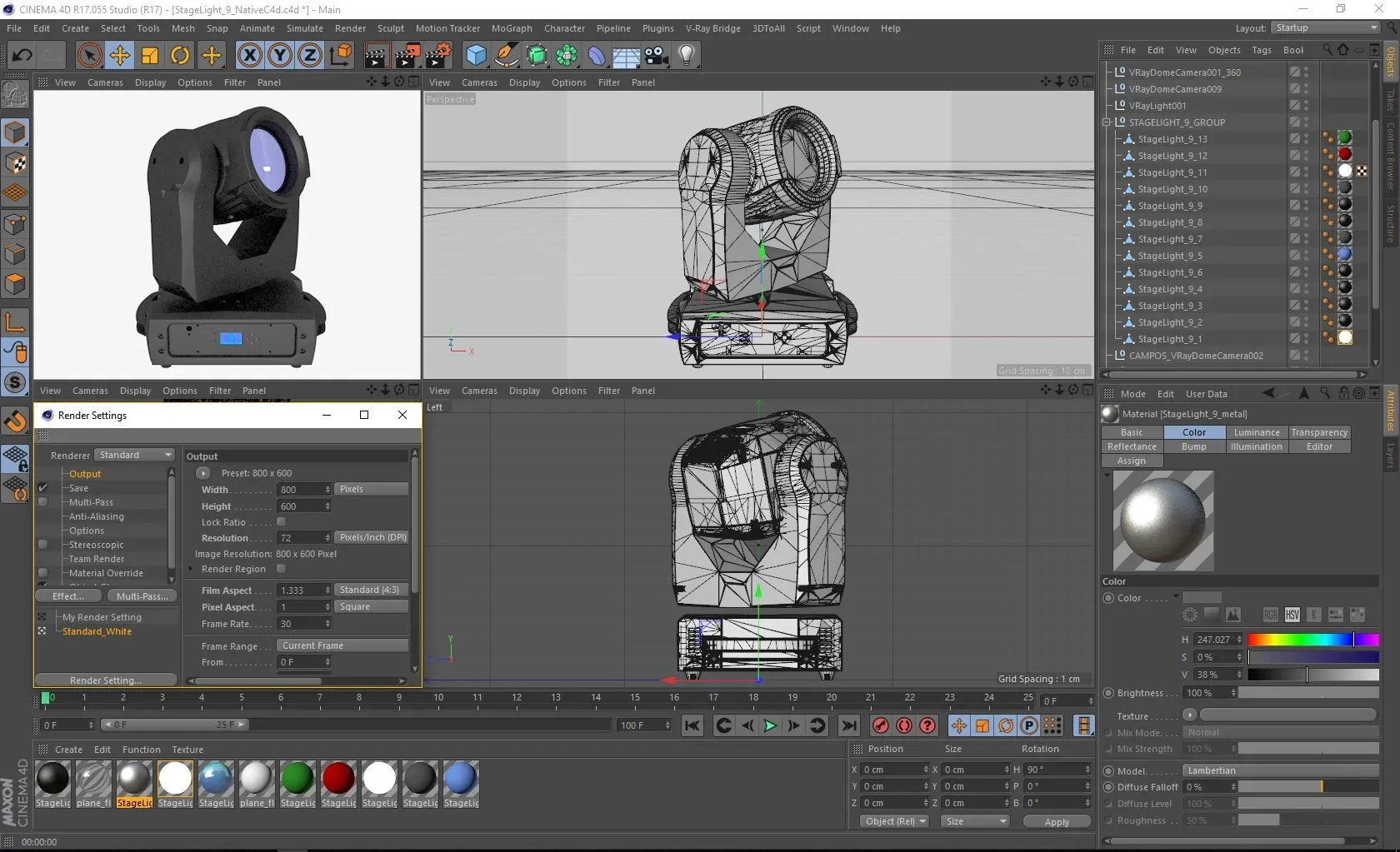The height and width of the screenshot is (852, 1400).
Task: Open the Object (Rel) coordinate dropdown
Action: 895,821
